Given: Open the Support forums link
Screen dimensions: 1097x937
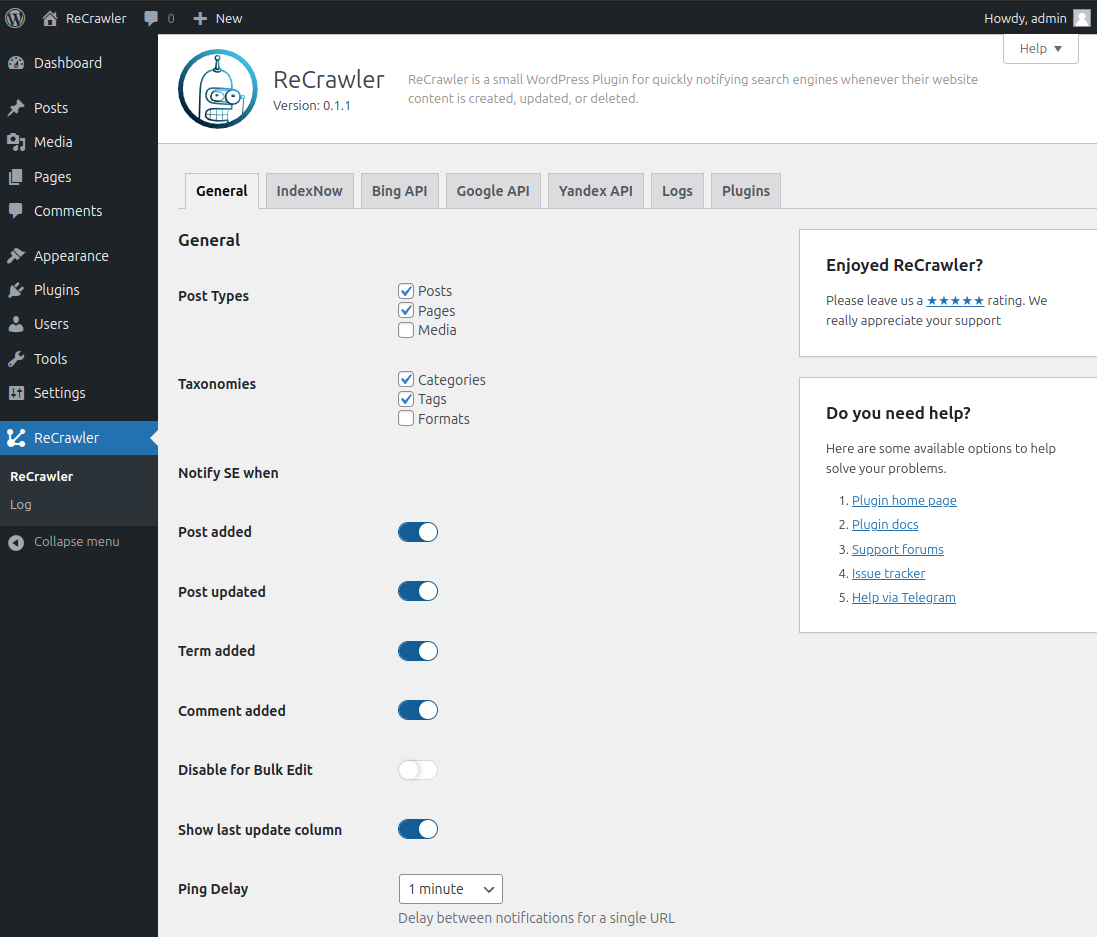Looking at the screenshot, I should click(898, 549).
